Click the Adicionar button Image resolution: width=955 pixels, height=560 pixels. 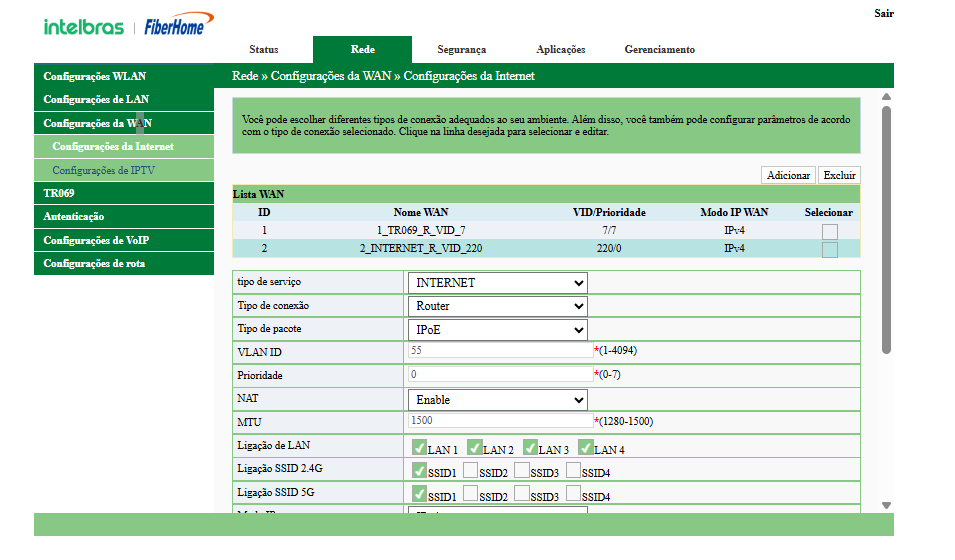pos(788,175)
